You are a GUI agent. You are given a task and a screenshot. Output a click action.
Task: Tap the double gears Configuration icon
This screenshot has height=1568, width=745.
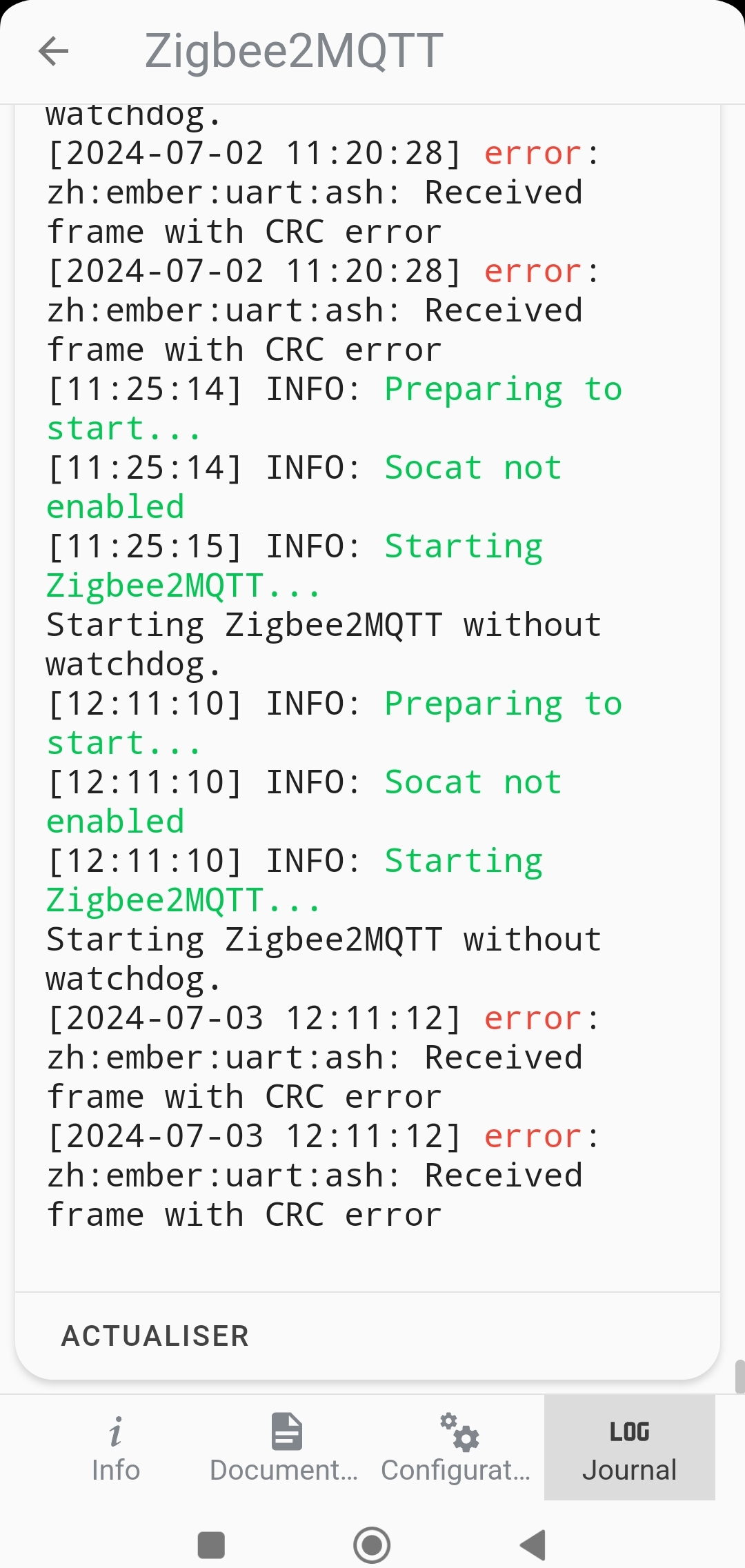459,1432
